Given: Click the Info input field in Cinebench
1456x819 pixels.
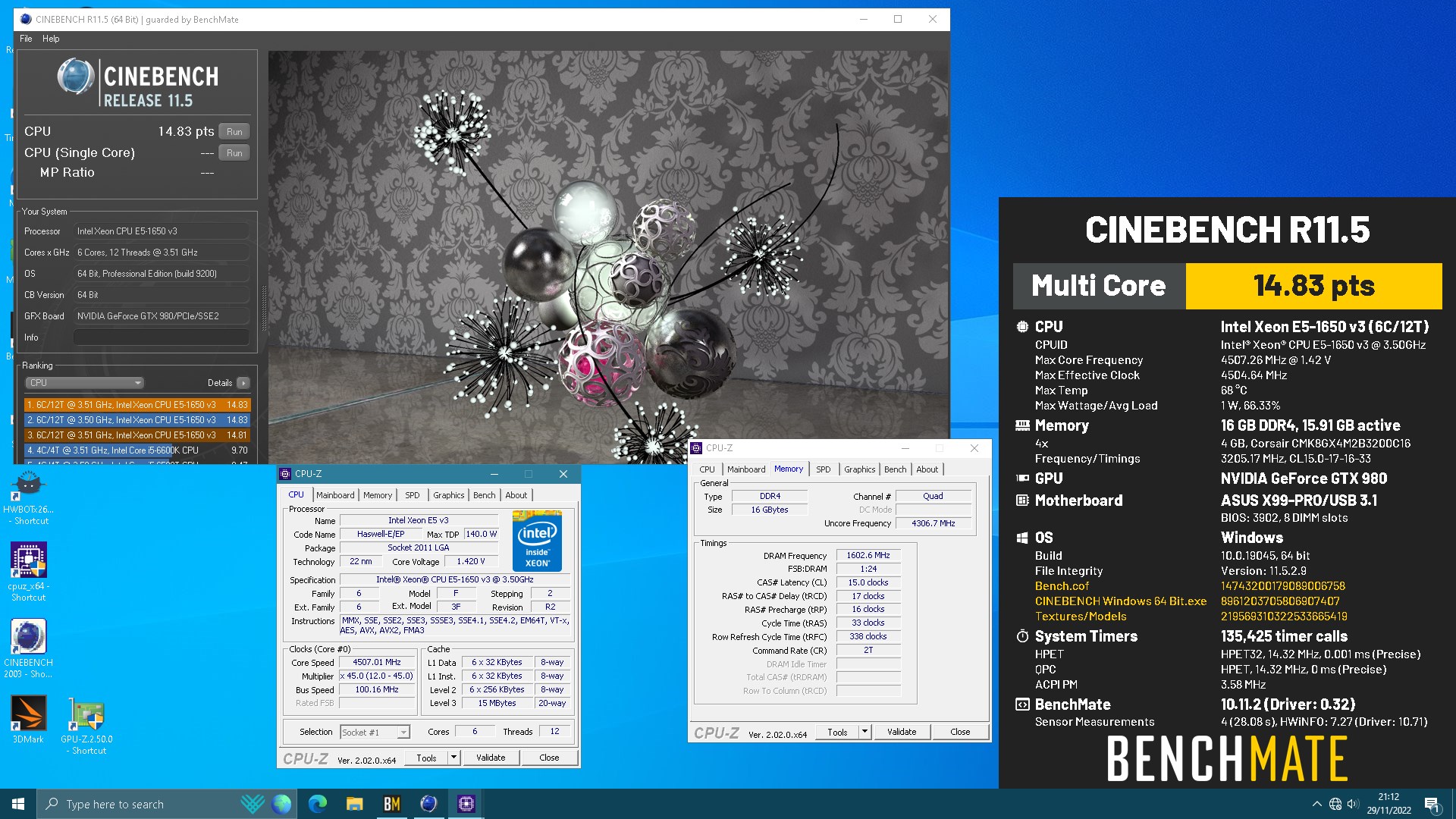Looking at the screenshot, I should (x=162, y=337).
